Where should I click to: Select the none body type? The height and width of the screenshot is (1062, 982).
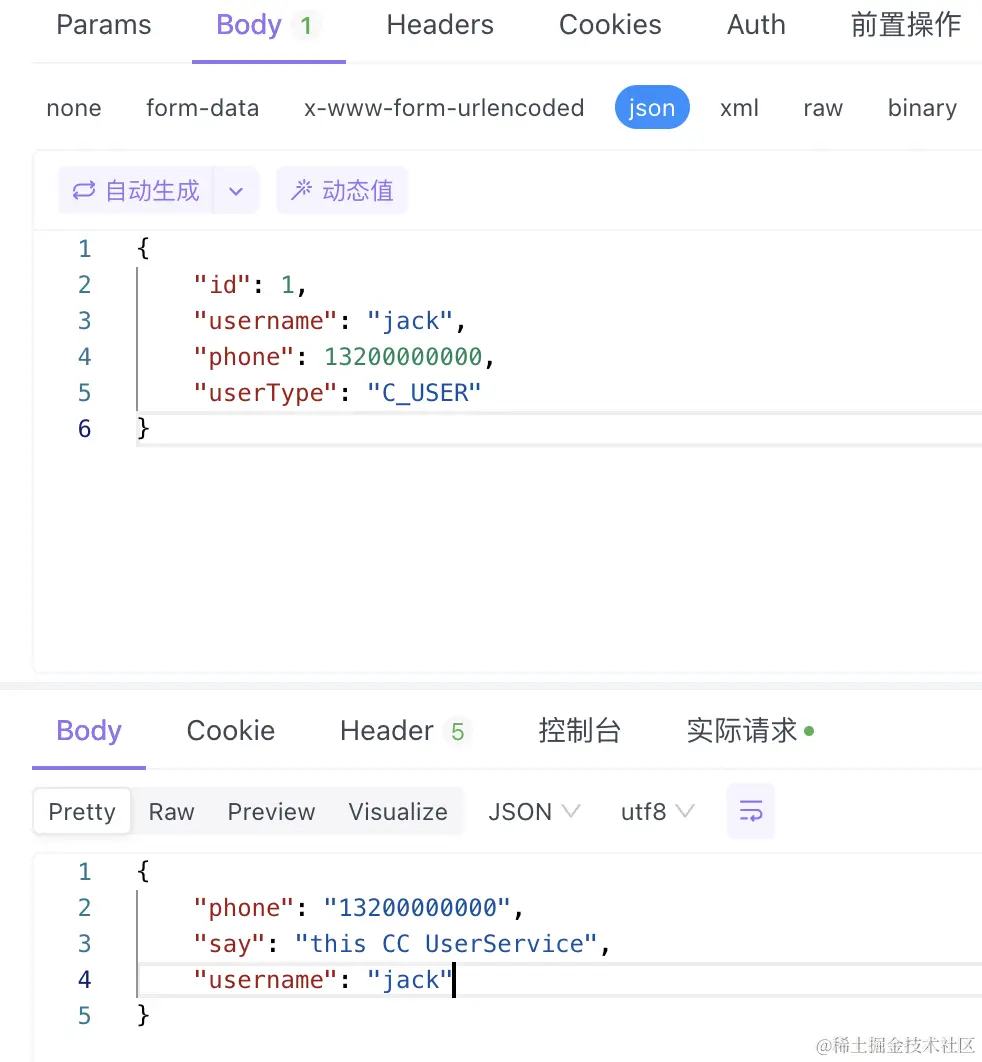click(74, 108)
